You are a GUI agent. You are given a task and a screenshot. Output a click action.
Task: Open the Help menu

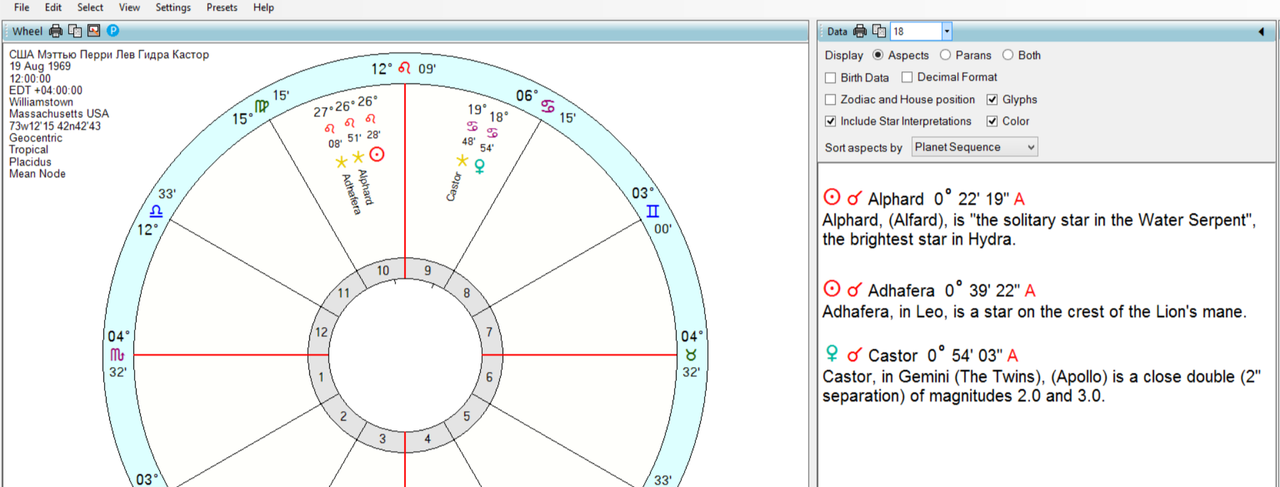[x=263, y=7]
